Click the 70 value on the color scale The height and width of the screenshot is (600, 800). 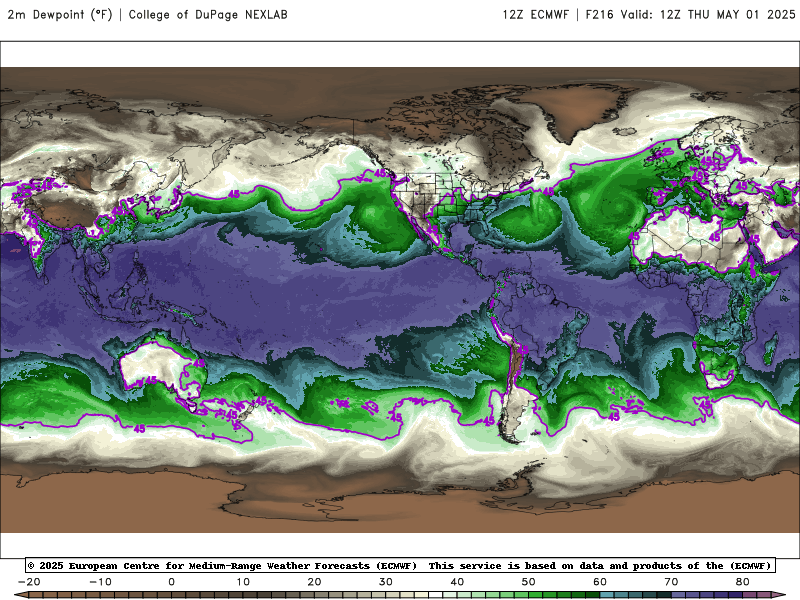click(671, 582)
